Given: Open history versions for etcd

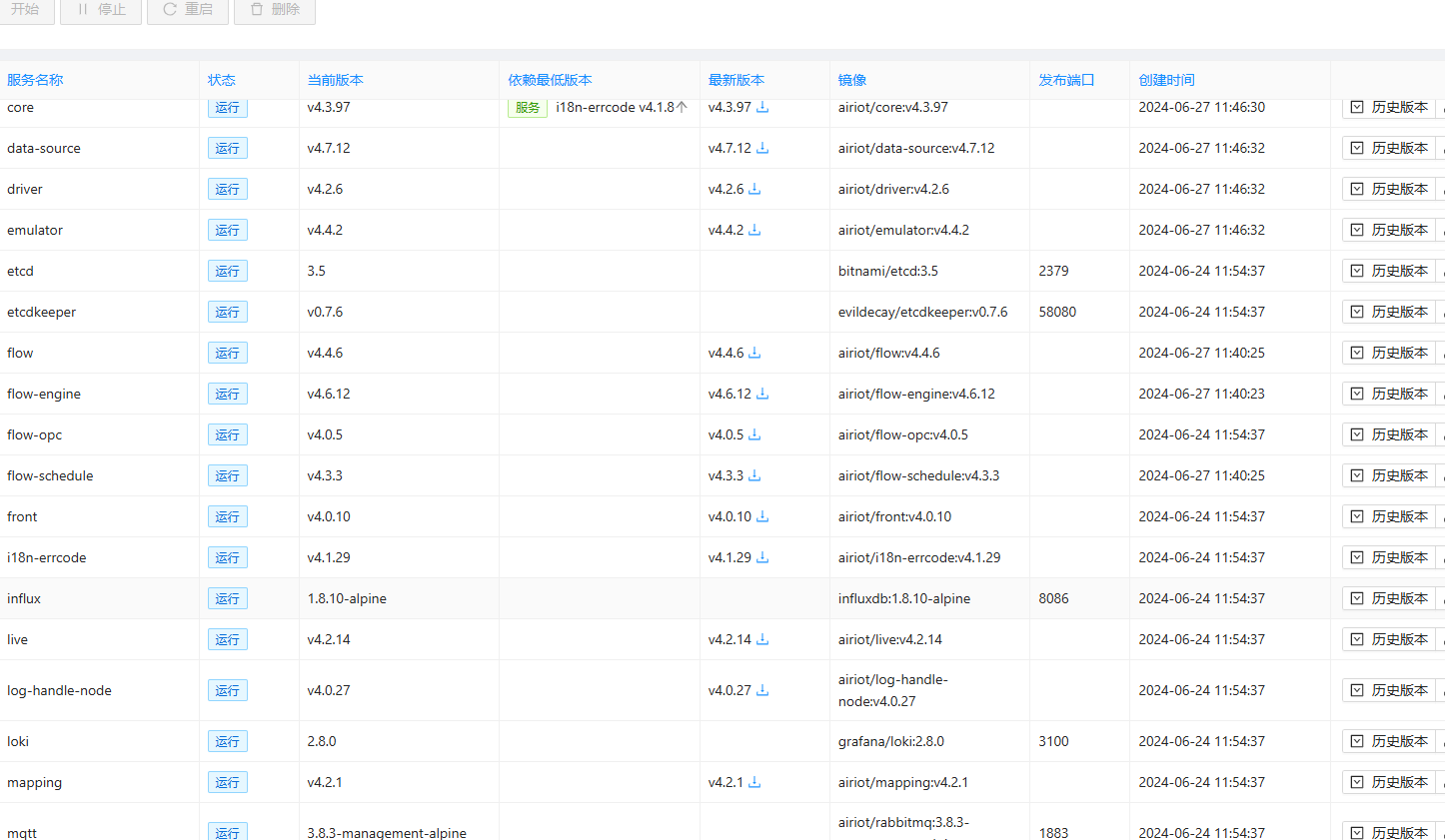Looking at the screenshot, I should point(1389,271).
